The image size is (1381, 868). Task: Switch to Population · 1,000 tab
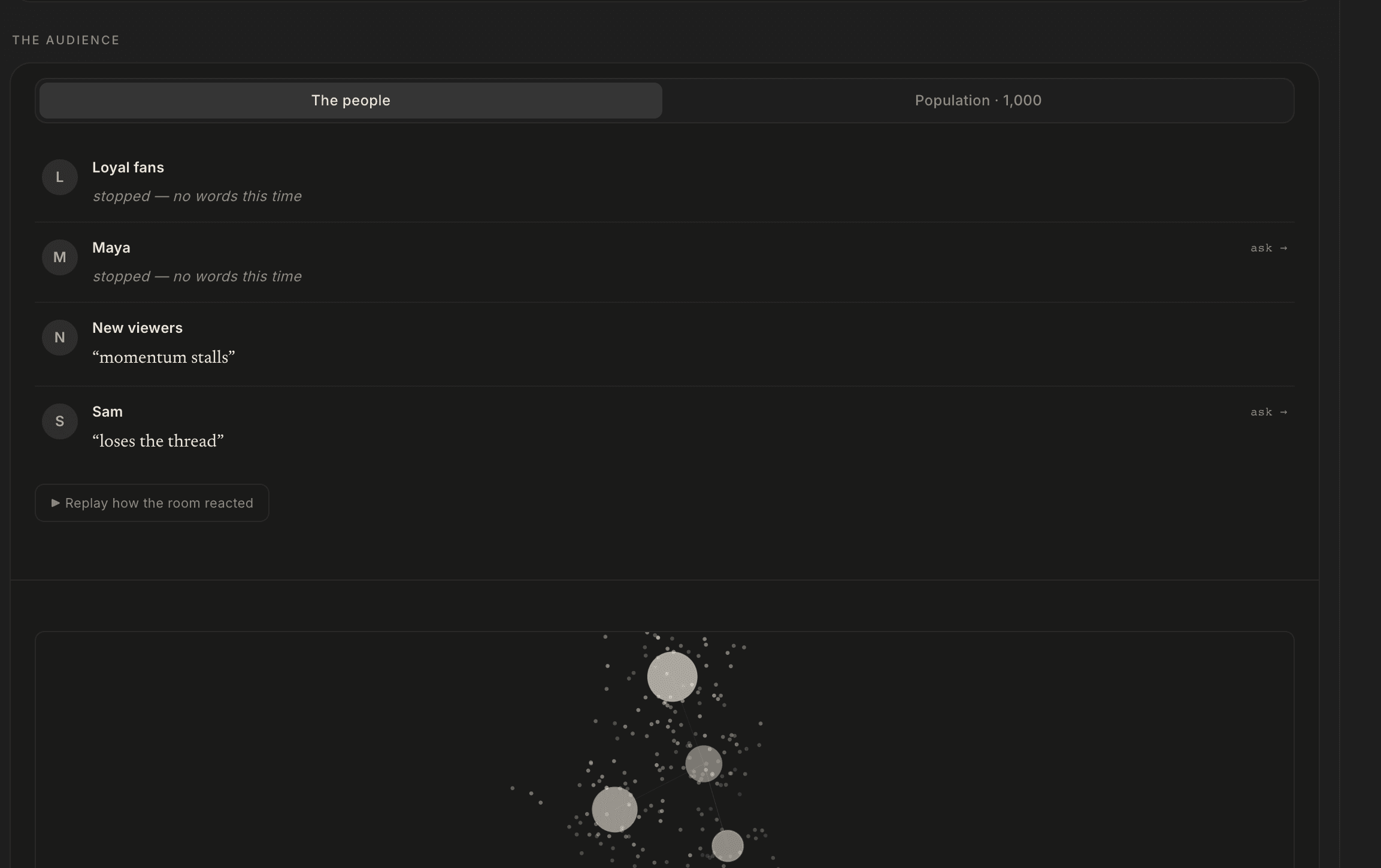coord(978,101)
